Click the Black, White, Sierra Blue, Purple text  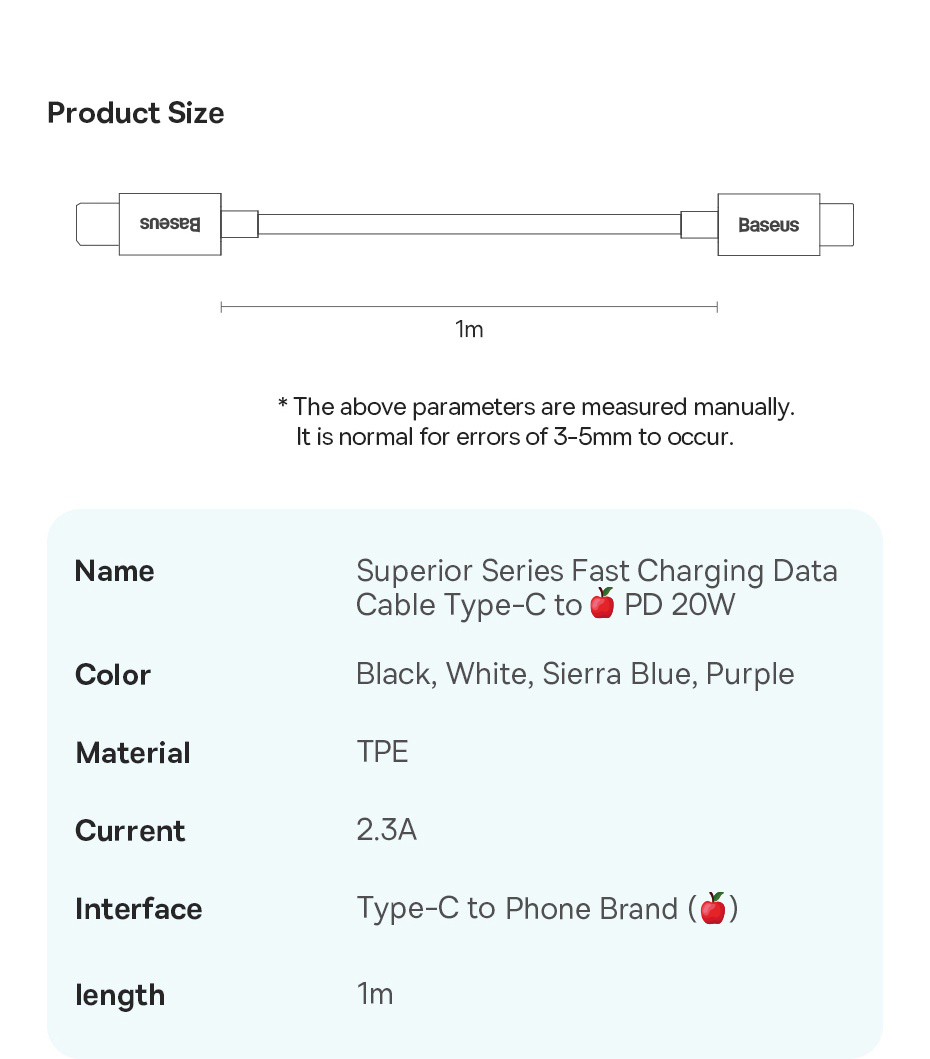(575, 674)
